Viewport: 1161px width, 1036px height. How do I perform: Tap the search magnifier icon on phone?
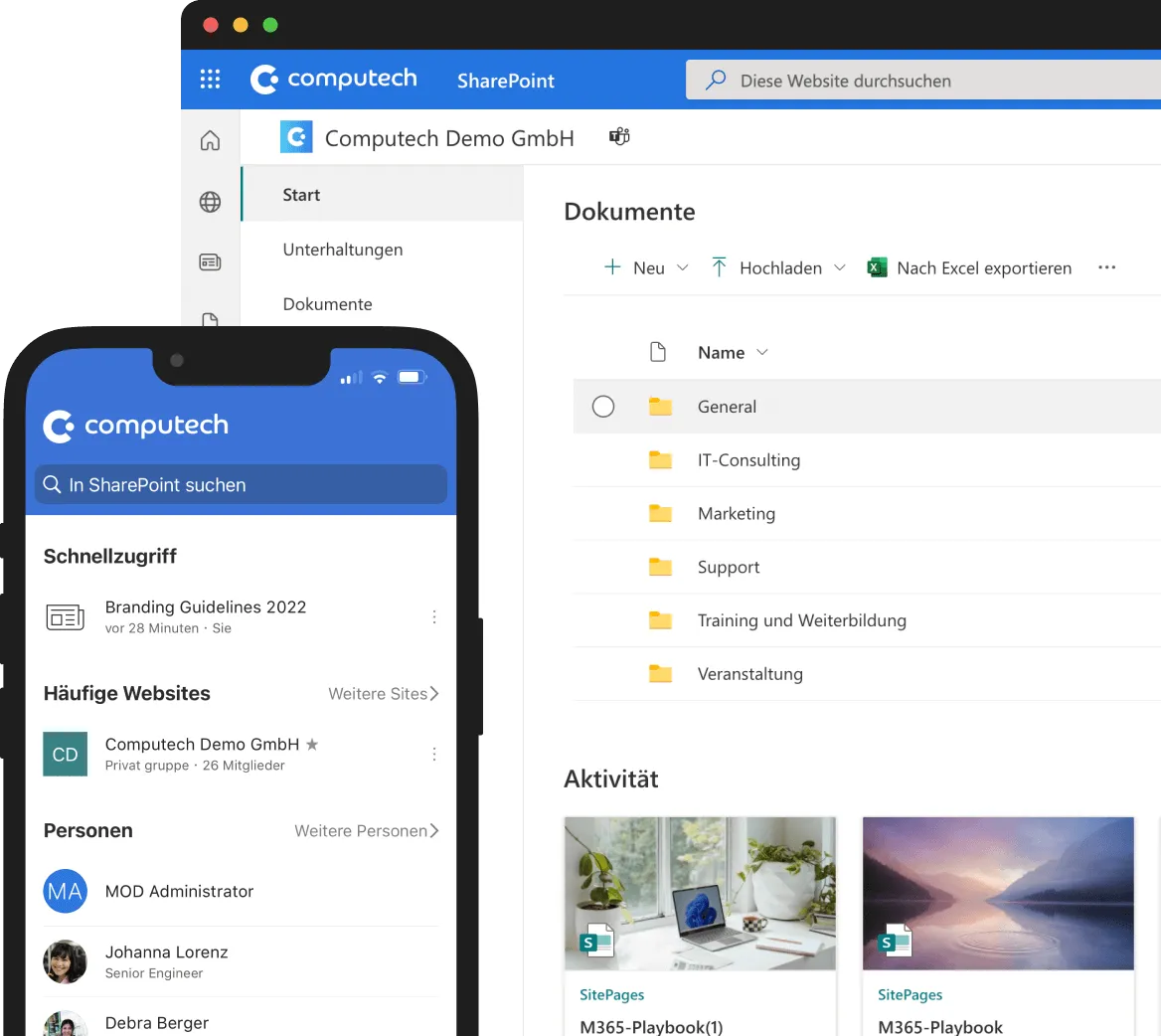coord(52,484)
